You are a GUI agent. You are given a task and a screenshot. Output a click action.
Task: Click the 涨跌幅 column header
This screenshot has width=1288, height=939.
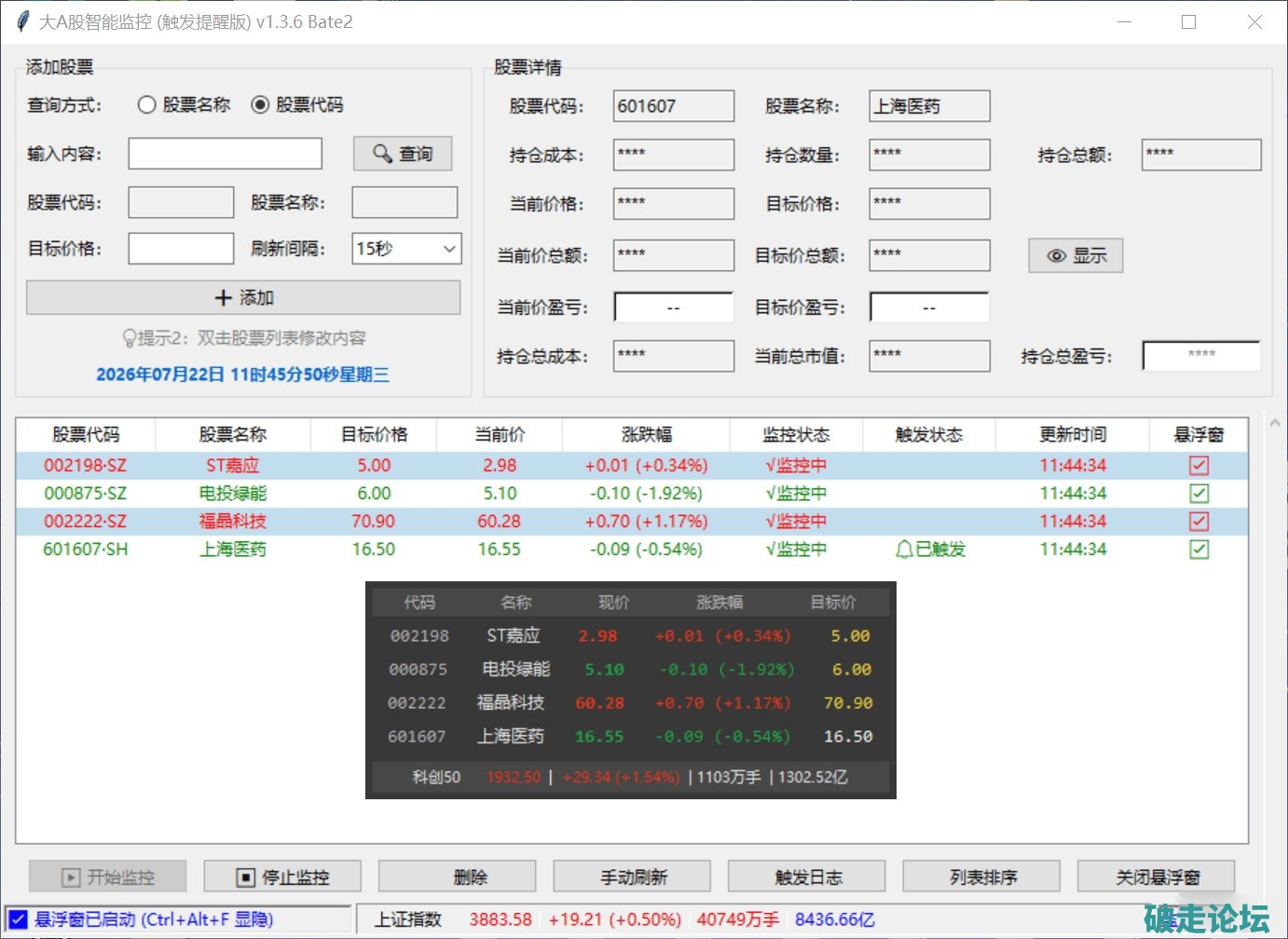point(646,435)
